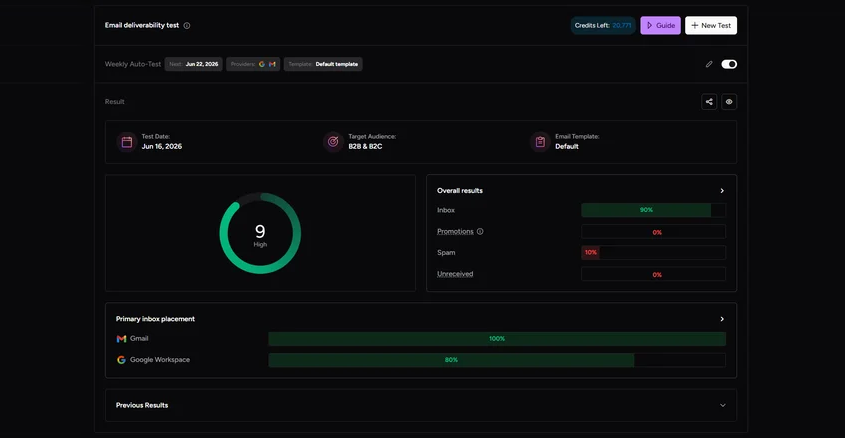Click the clipboard icon beside Email Template
This screenshot has width=845, height=438.
540,142
